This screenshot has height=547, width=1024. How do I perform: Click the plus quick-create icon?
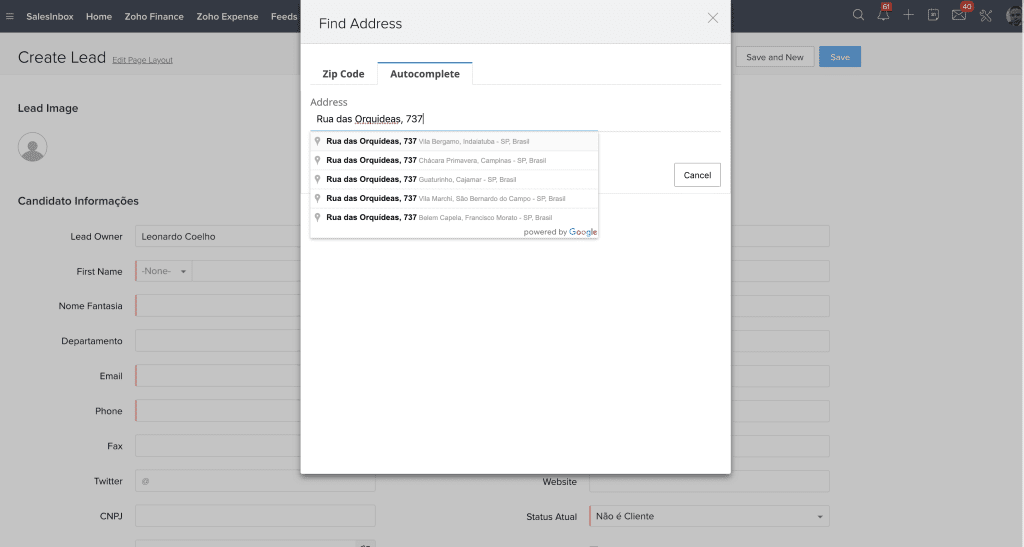[x=908, y=15]
